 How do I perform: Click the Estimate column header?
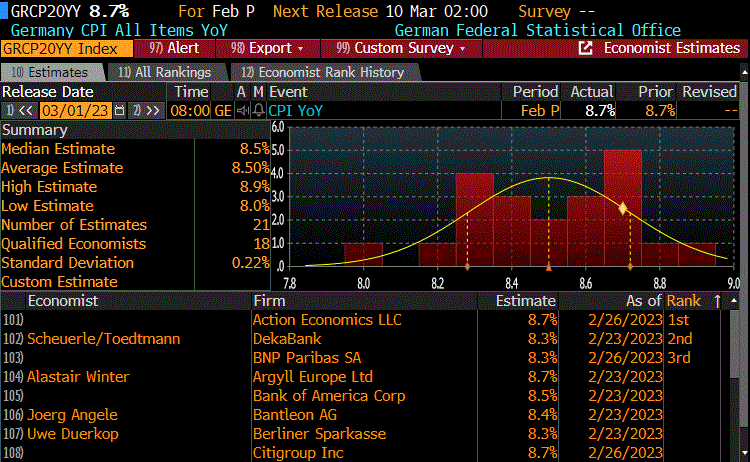pyautogui.click(x=525, y=301)
